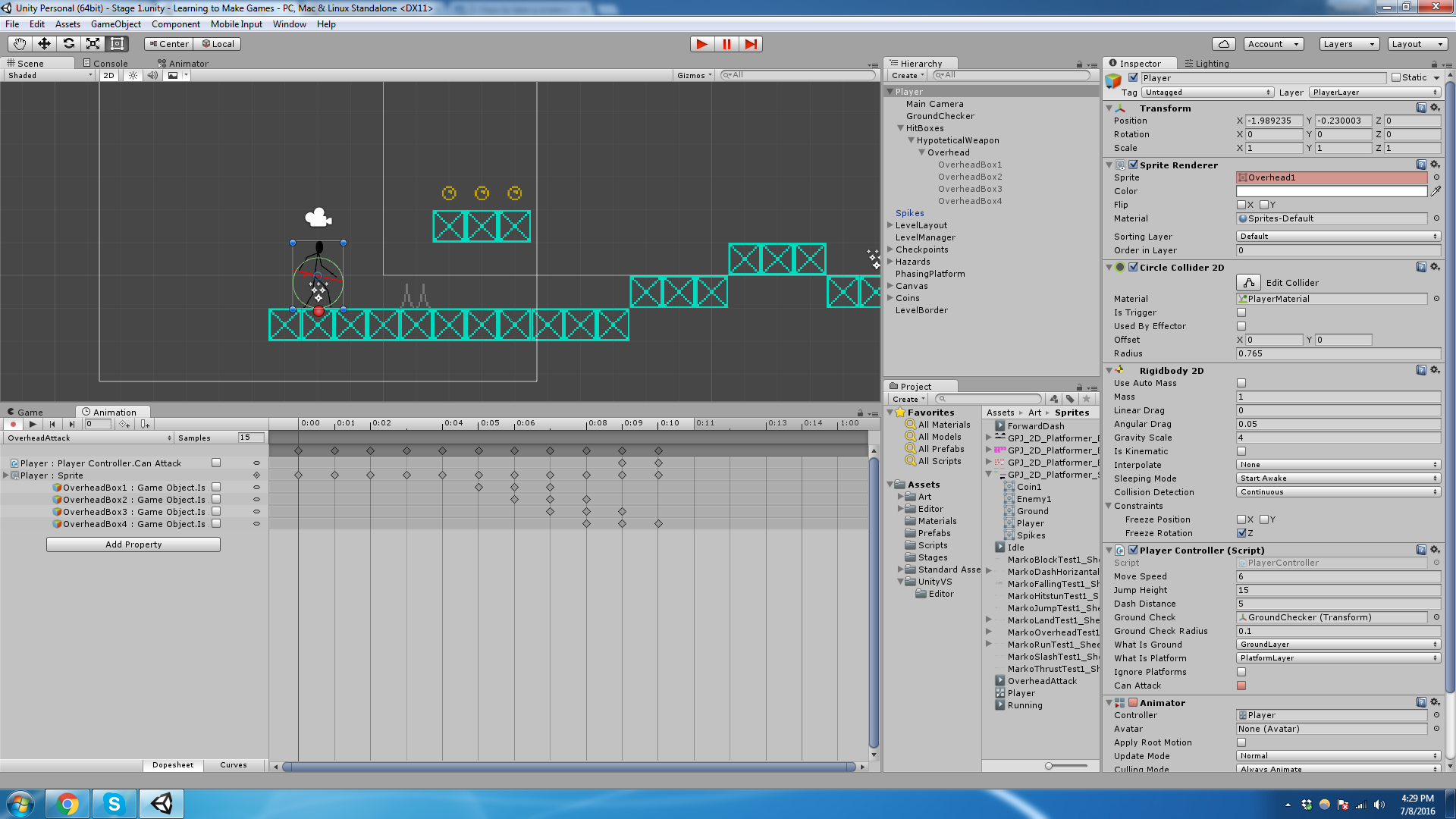Select the Move tool in the toolbar

click(43, 43)
